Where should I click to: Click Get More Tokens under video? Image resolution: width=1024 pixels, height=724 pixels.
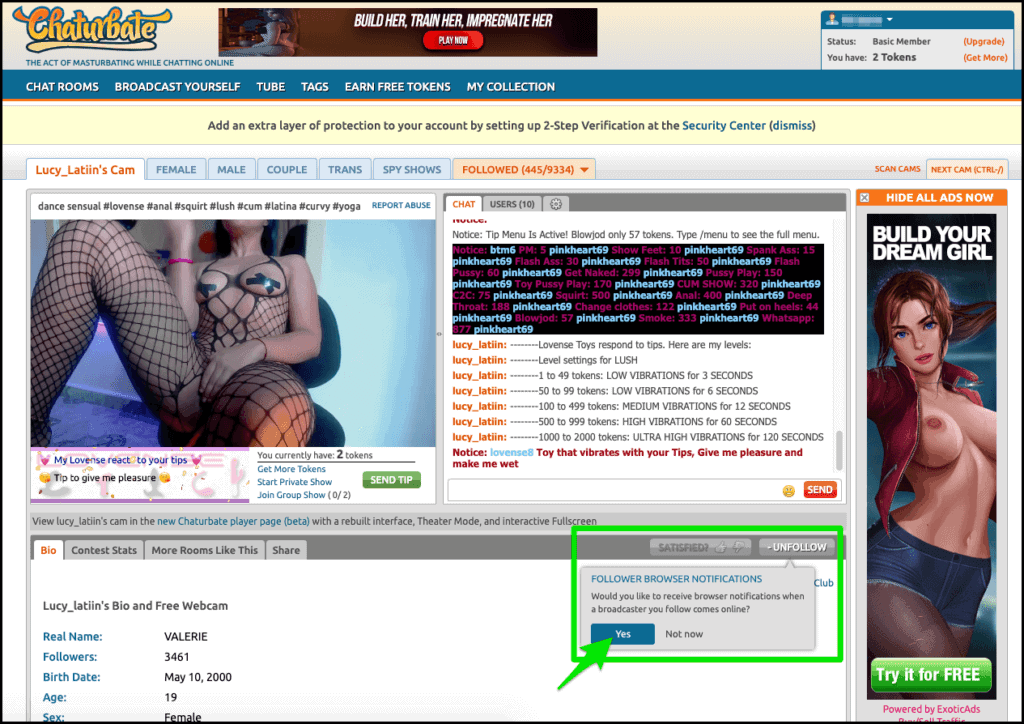point(291,469)
